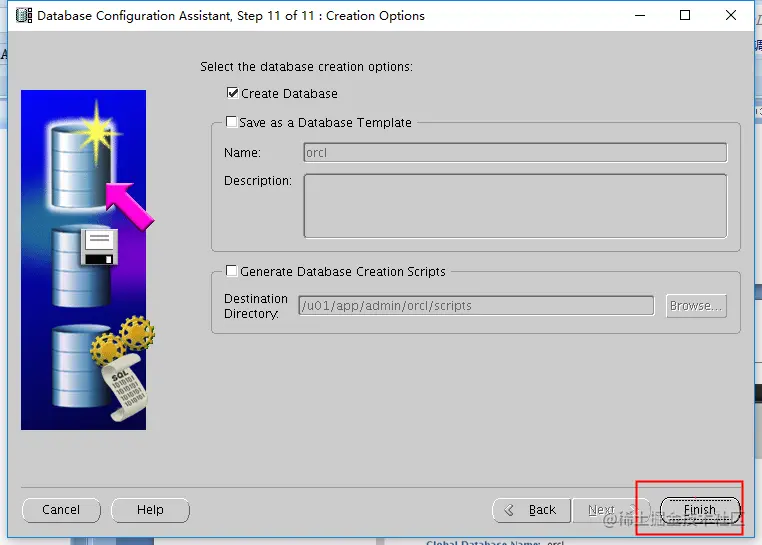This screenshot has height=545, width=762.
Task: Click the Database Configuration Assistant title bar icon
Action: coord(24,16)
